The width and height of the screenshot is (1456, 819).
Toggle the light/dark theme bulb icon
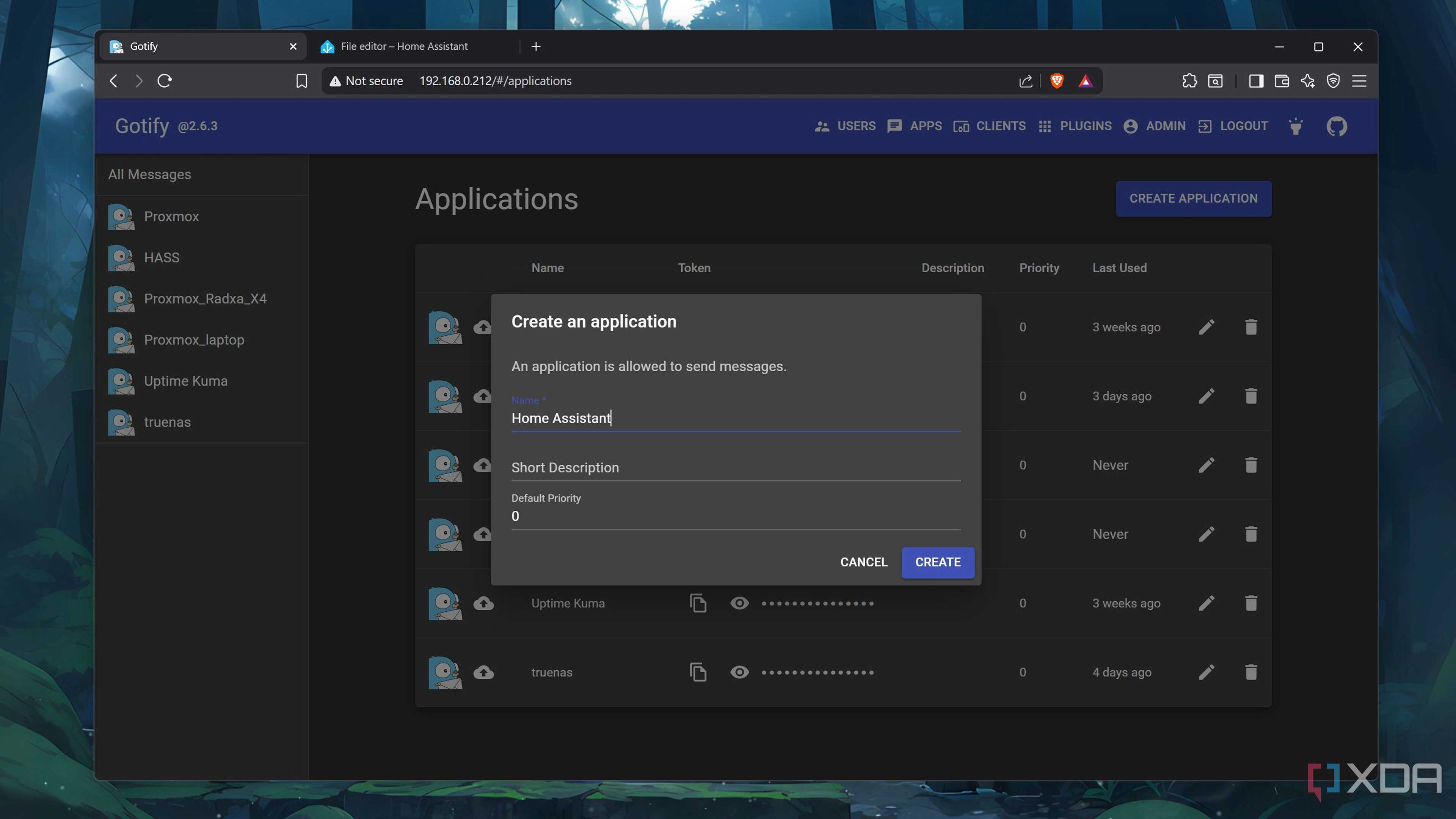1296,126
